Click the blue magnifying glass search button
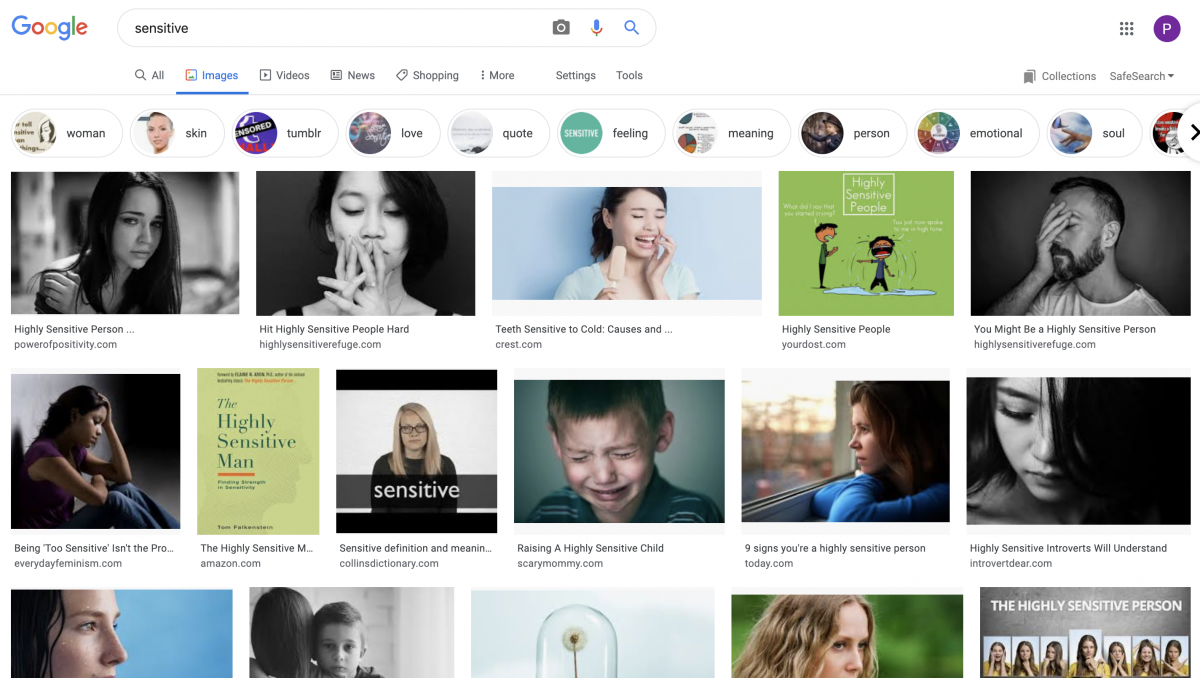The height and width of the screenshot is (678, 1200). 631,28
